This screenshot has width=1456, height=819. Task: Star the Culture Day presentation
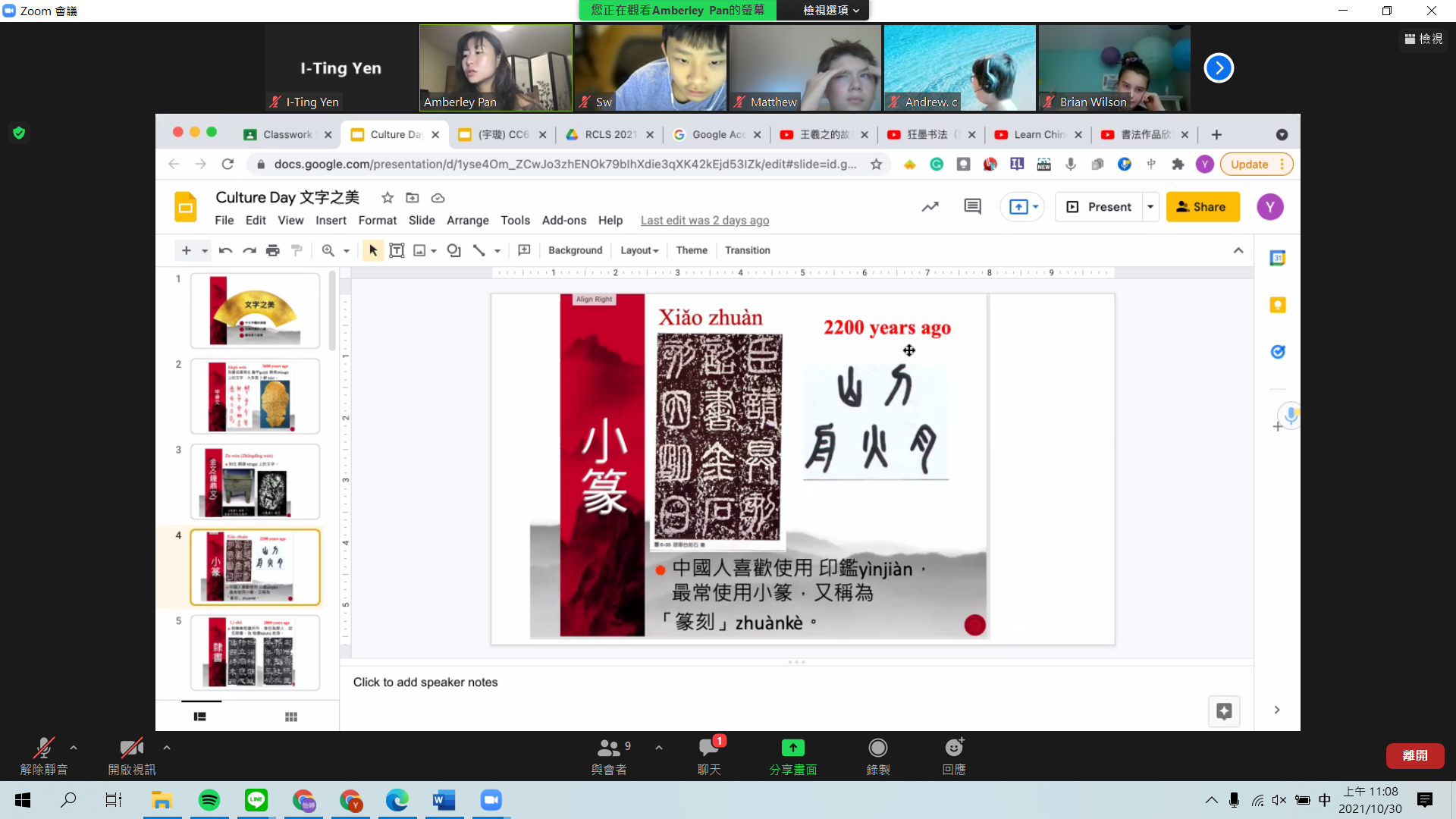pyautogui.click(x=388, y=198)
